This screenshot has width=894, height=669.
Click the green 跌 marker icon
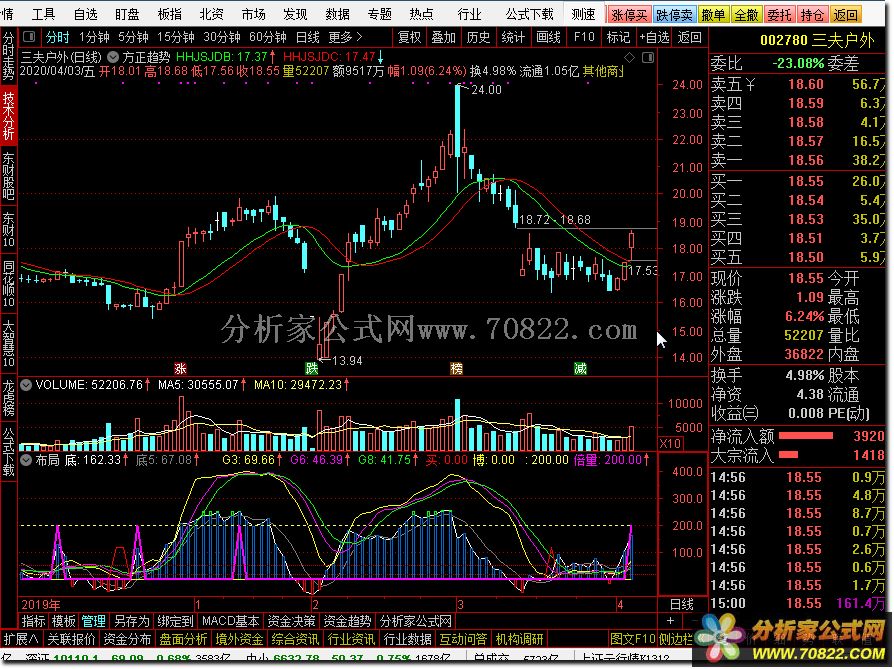pyautogui.click(x=312, y=368)
